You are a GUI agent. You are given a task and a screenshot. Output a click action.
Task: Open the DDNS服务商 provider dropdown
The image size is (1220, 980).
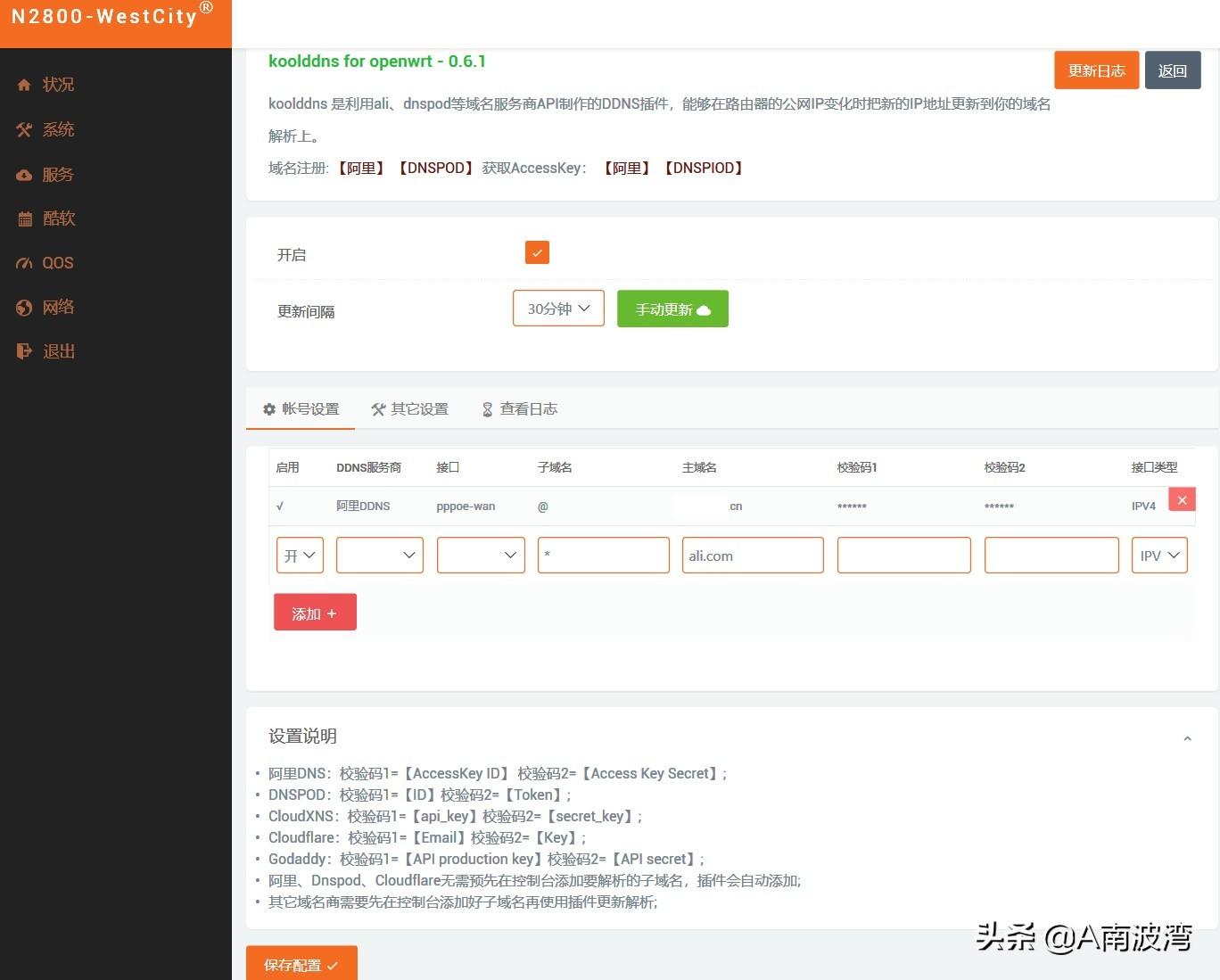tap(379, 556)
